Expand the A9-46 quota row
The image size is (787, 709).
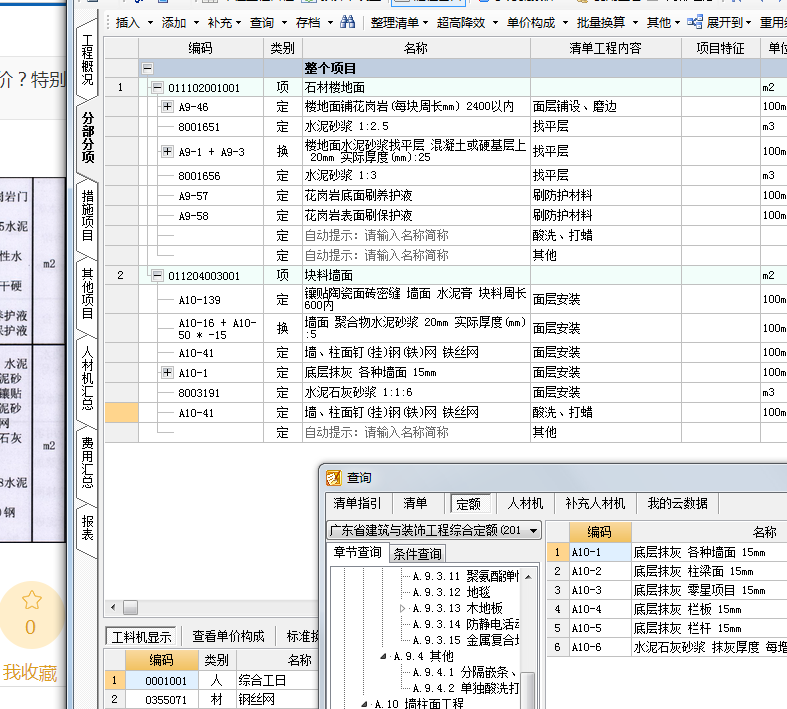(x=167, y=106)
